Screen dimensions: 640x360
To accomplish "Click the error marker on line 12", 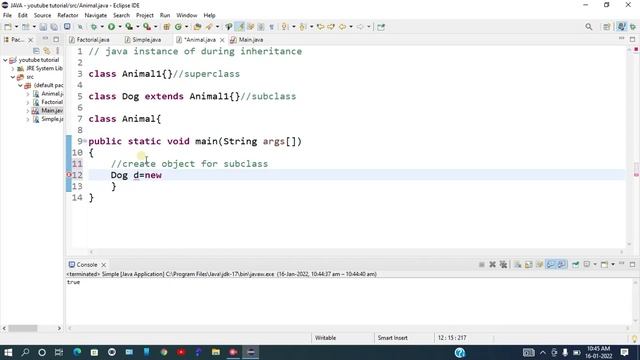I will tap(69, 175).
